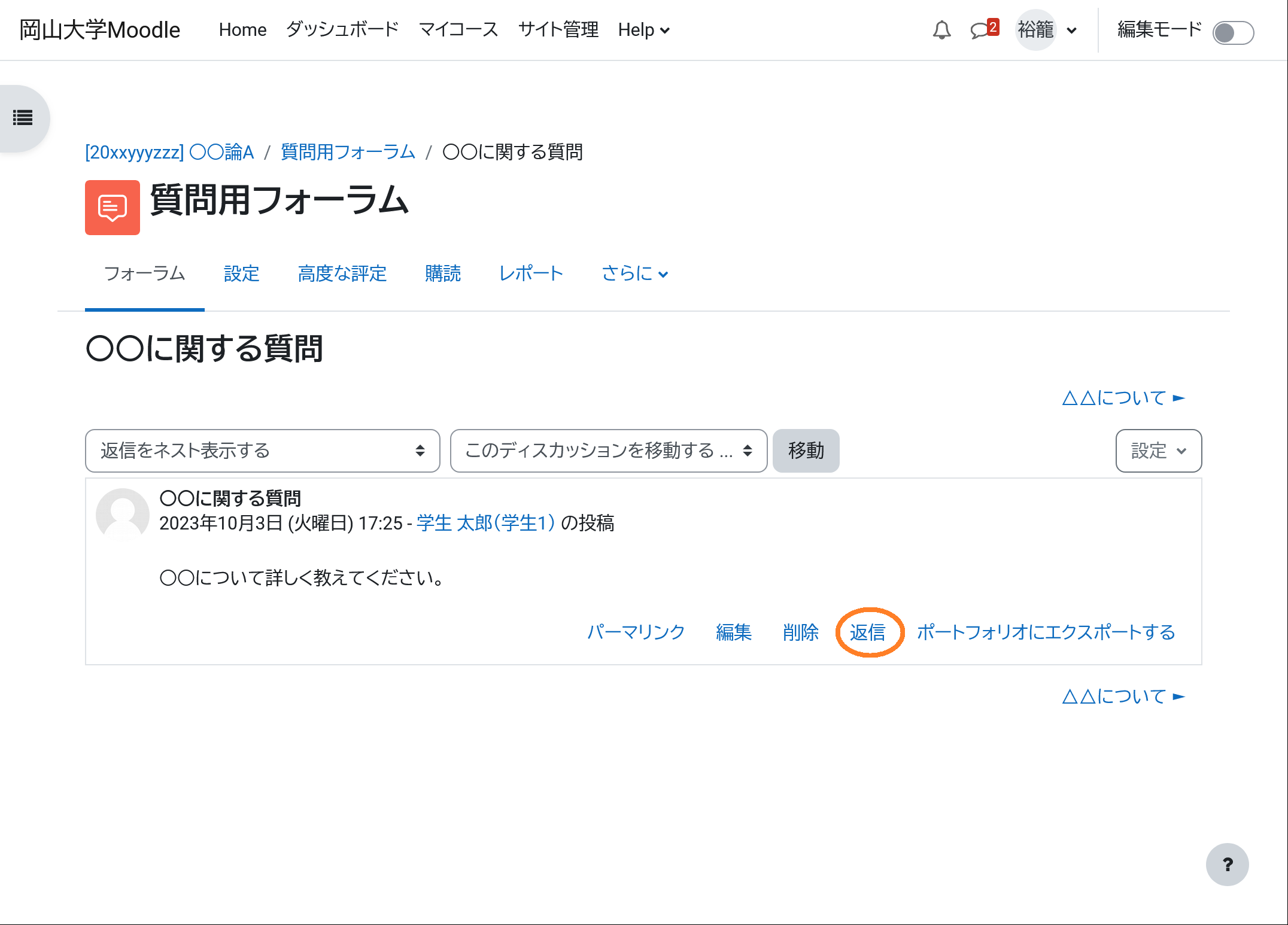Switch to the 購読 tab

(x=443, y=273)
